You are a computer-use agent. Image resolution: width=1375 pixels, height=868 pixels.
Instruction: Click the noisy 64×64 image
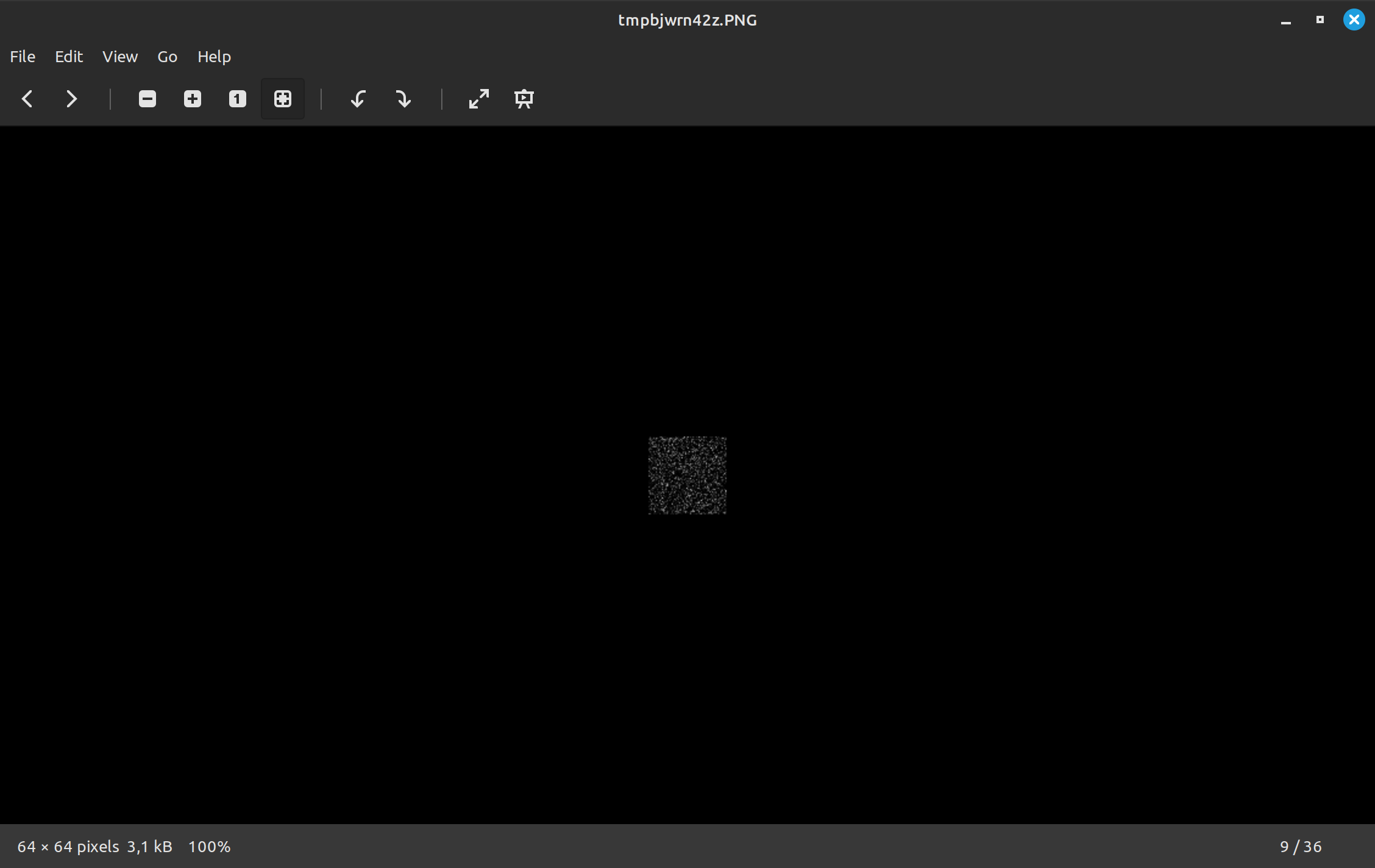coord(687,475)
